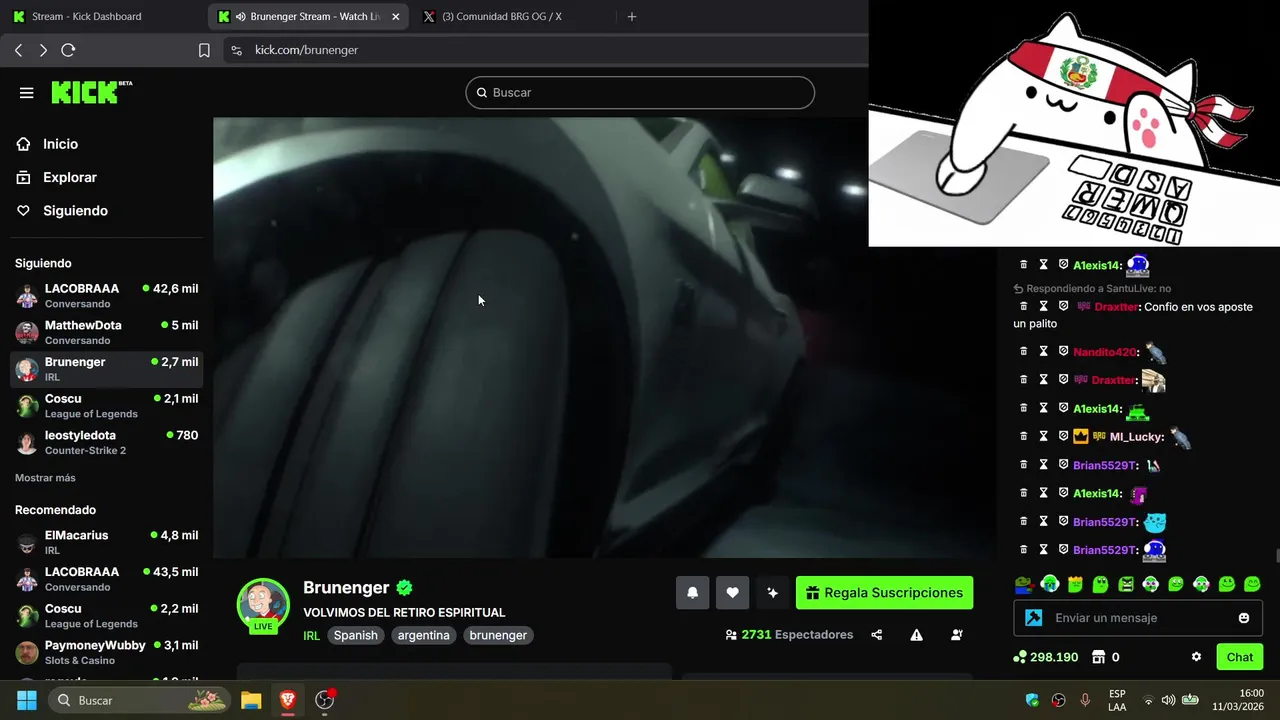Click the microphone icon in system tray
The image size is (1280, 720).
(1085, 700)
